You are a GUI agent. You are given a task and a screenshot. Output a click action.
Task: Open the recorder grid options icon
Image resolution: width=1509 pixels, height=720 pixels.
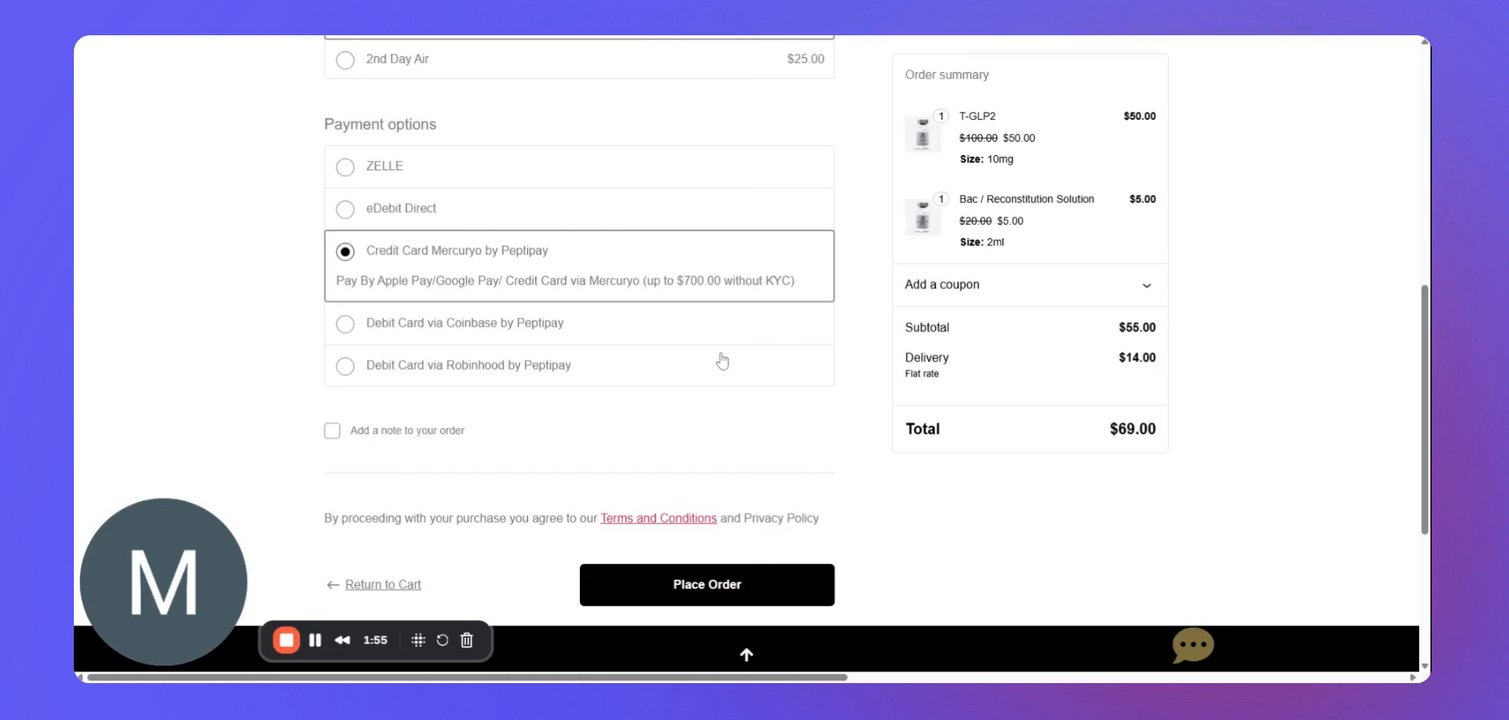tap(418, 640)
